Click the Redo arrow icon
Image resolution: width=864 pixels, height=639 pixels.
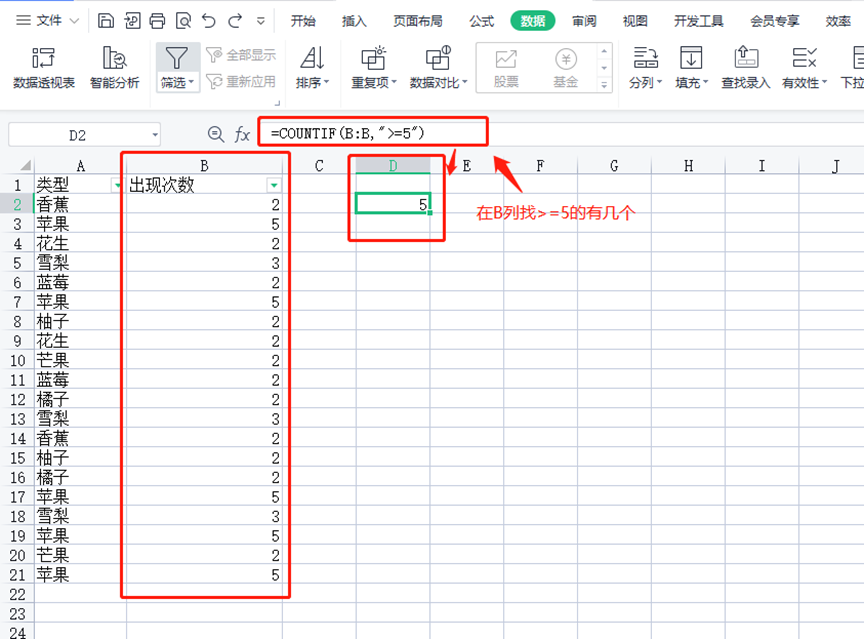235,21
